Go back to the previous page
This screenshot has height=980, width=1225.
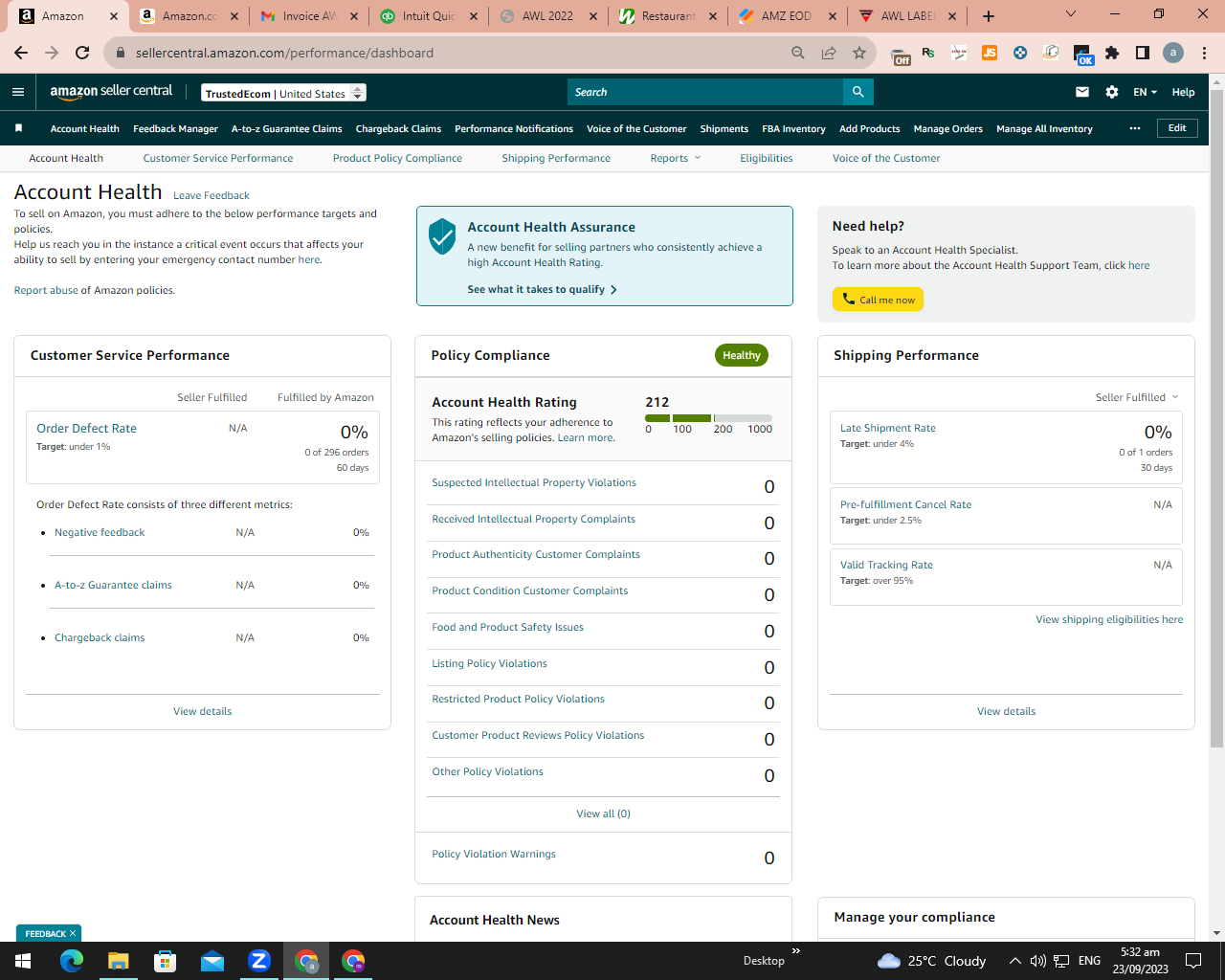[x=21, y=53]
